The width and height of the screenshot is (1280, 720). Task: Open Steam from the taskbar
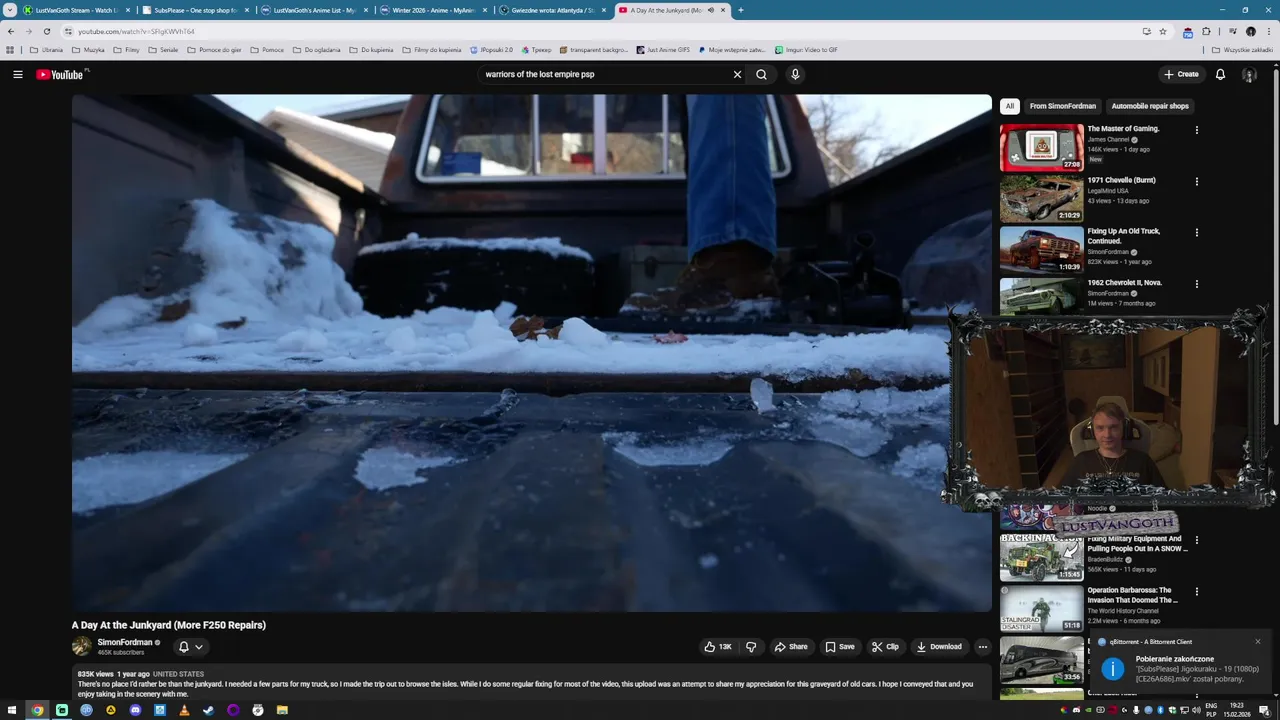208,710
